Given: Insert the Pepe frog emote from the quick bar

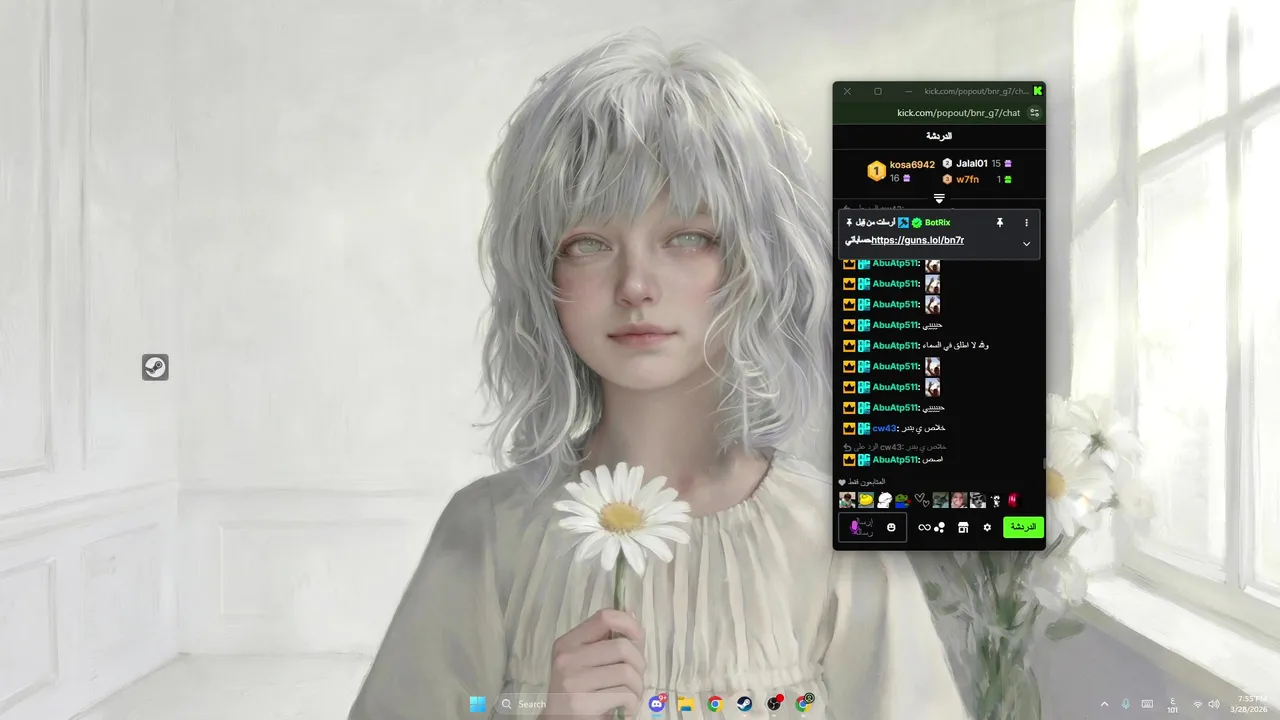Looking at the screenshot, I should (902, 500).
